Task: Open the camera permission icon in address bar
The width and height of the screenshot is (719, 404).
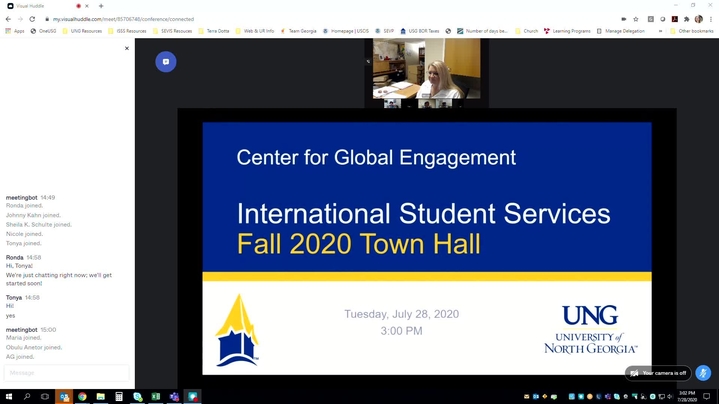Action: 624,19
